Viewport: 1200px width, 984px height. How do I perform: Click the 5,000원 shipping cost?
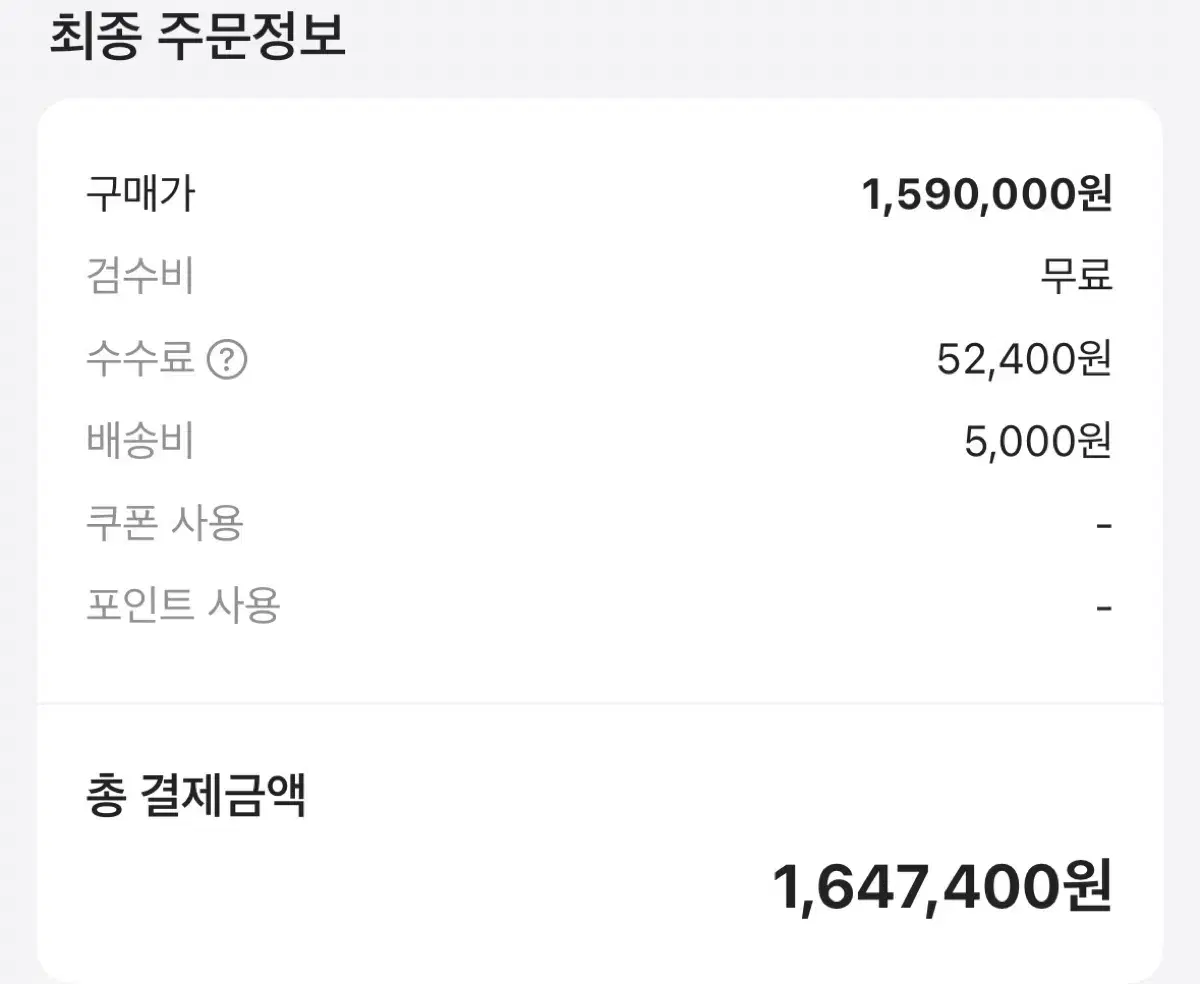tap(1038, 441)
